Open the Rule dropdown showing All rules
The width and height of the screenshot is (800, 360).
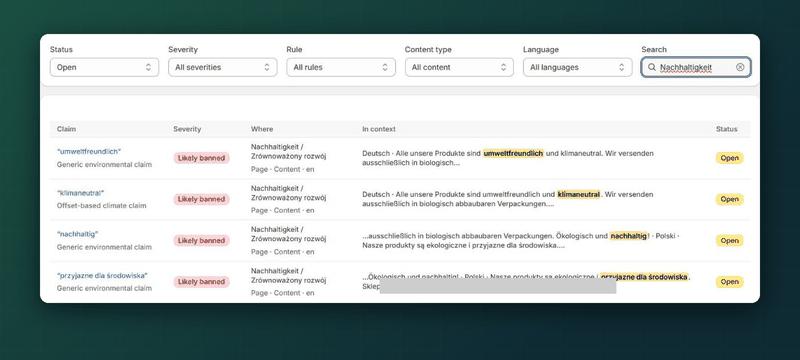pos(341,67)
